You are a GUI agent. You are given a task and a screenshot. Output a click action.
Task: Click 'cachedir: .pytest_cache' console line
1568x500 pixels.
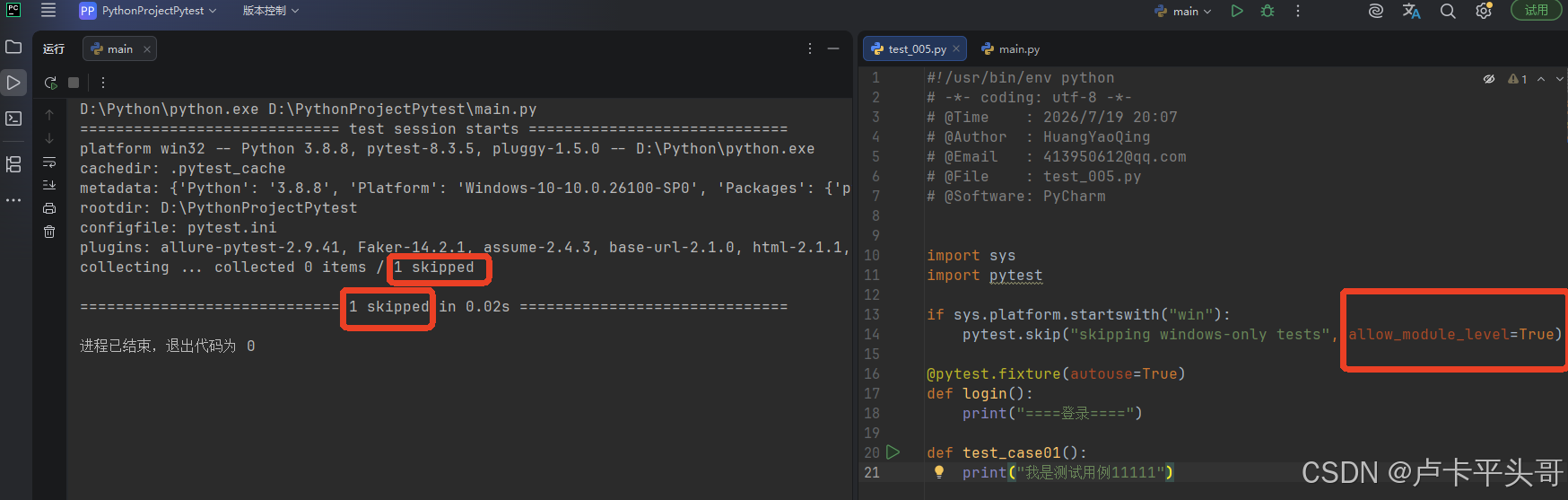pyautogui.click(x=182, y=169)
